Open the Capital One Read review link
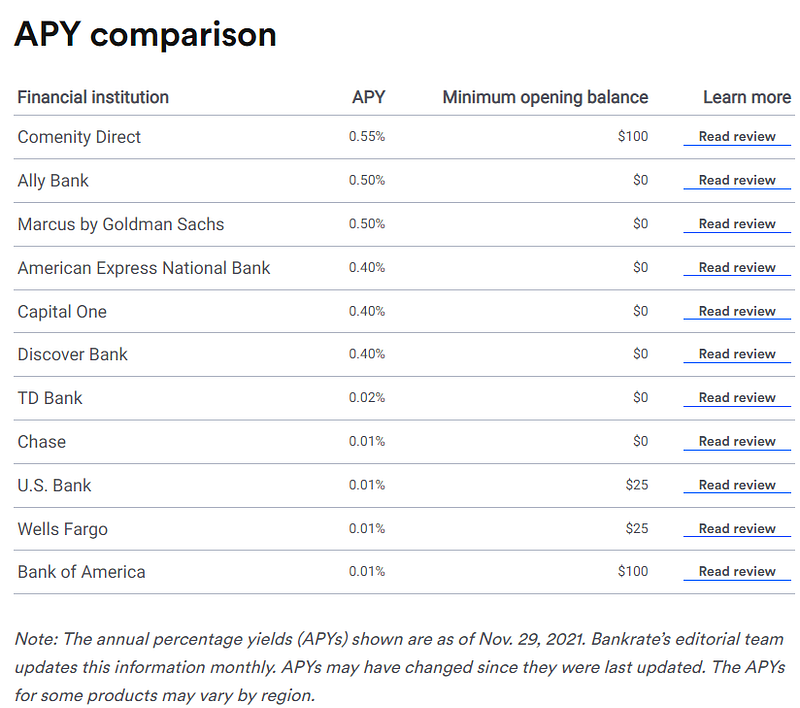This screenshot has height=708, width=800. pos(737,311)
